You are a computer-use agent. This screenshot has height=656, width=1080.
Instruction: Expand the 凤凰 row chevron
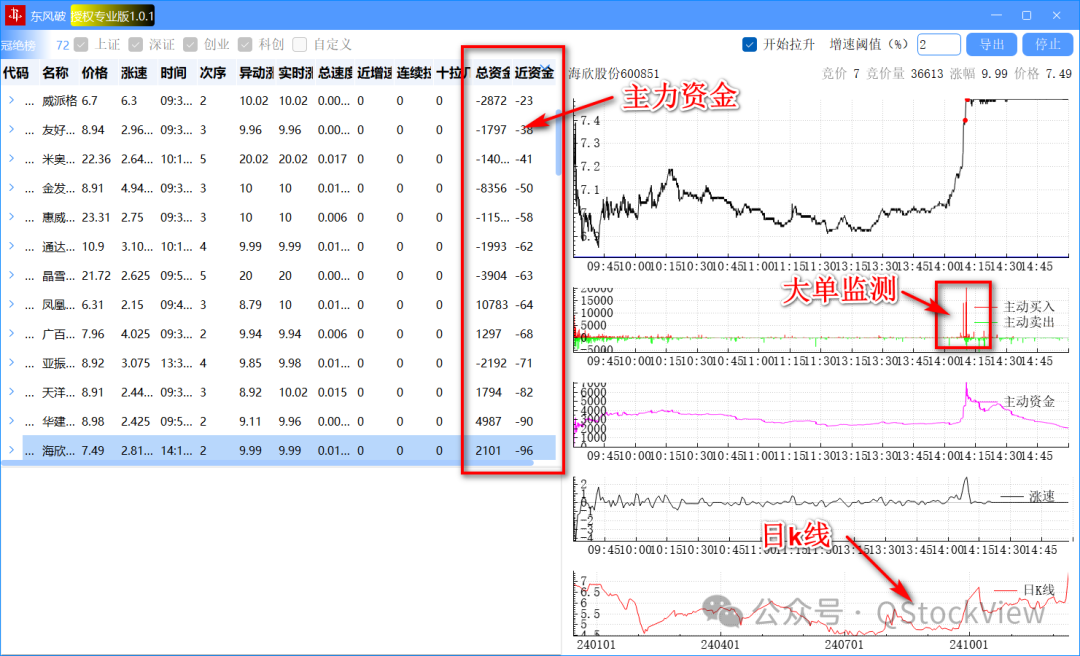click(11, 305)
